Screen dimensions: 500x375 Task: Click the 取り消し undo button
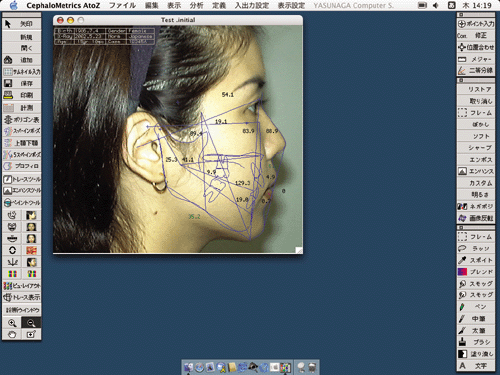(476, 101)
